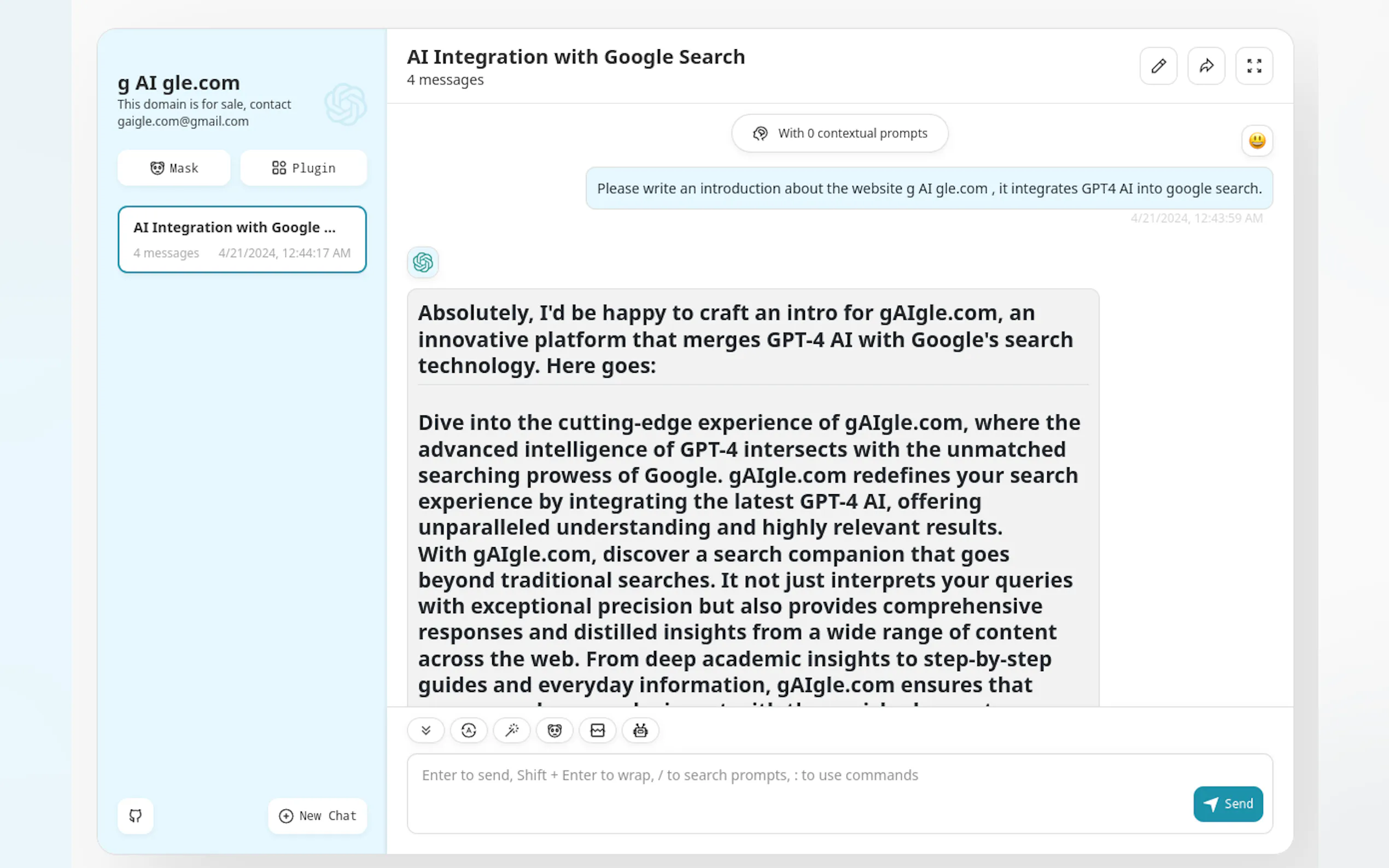1389x868 pixels.
Task: Click the smiley emoji user avatar
Action: click(x=1256, y=140)
